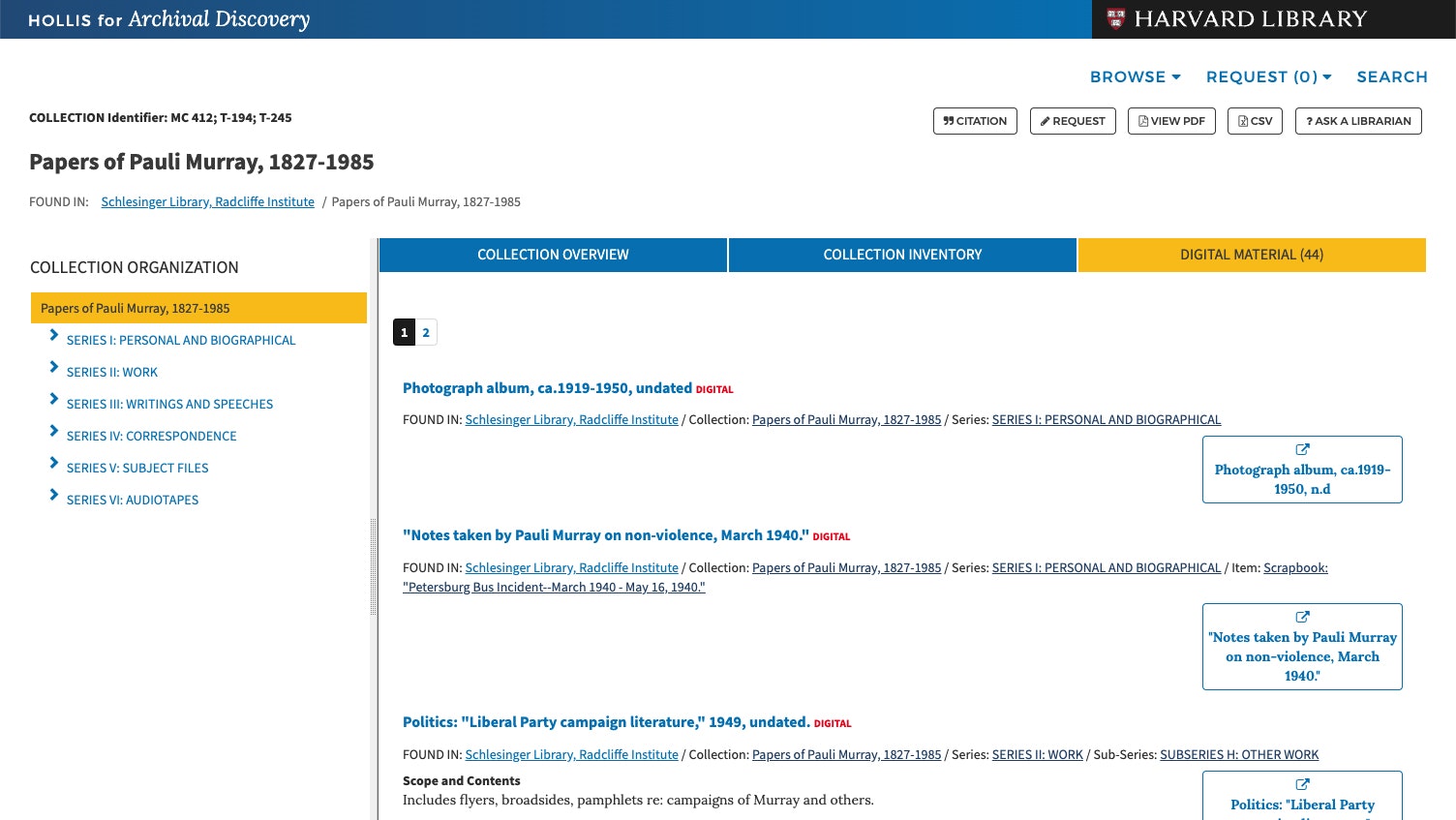Click the Request pencil button

point(1073,121)
